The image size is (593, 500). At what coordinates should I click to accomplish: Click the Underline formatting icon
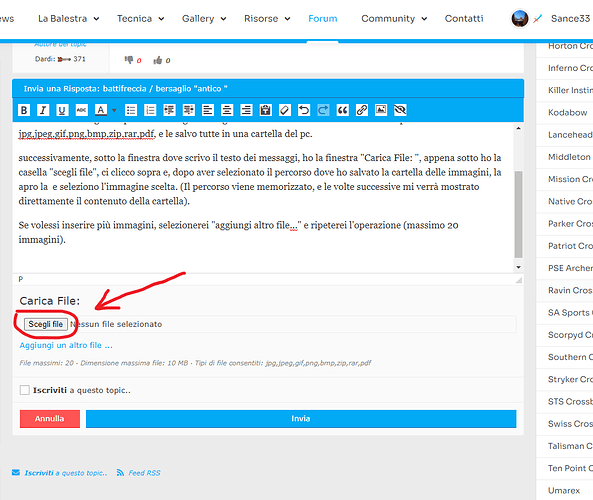click(x=62, y=110)
